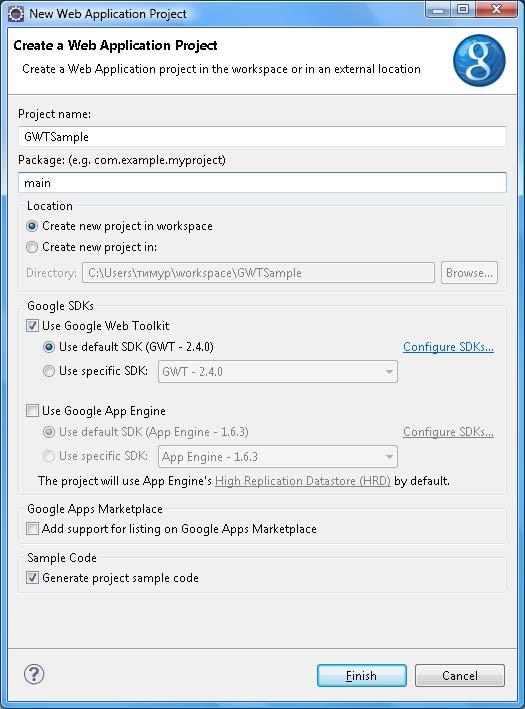Choose 'Create new project in workspace' radio
The height and width of the screenshot is (709, 525).
point(32,226)
